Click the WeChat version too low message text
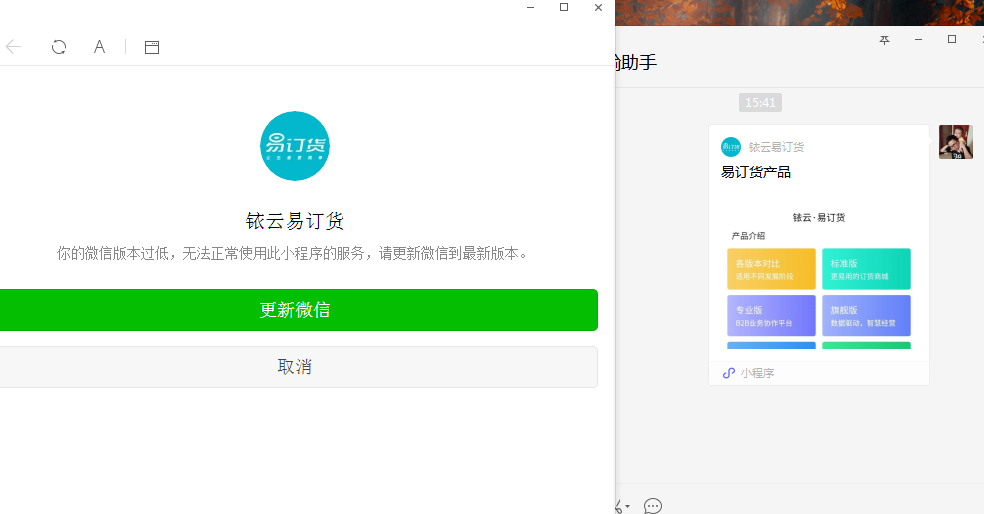The height and width of the screenshot is (514, 984). (294, 254)
